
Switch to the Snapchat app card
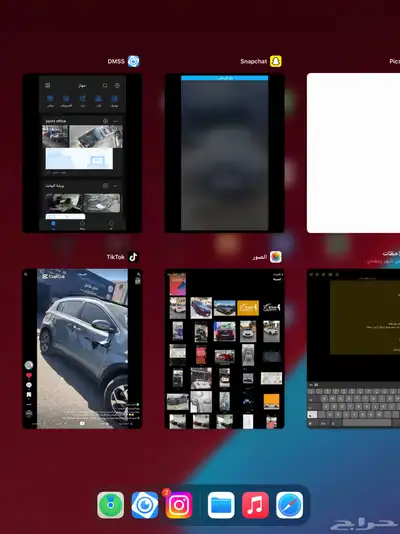click(x=224, y=153)
